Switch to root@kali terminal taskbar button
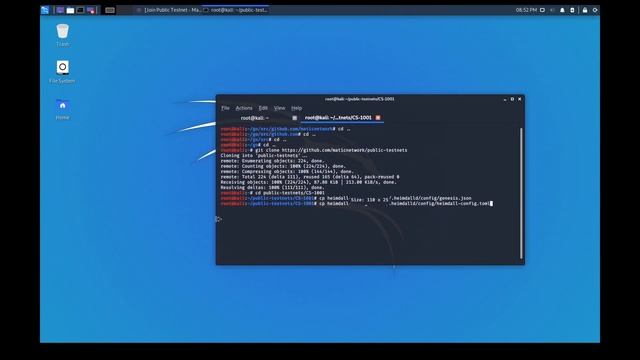This screenshot has height=360, width=640. [236, 10]
